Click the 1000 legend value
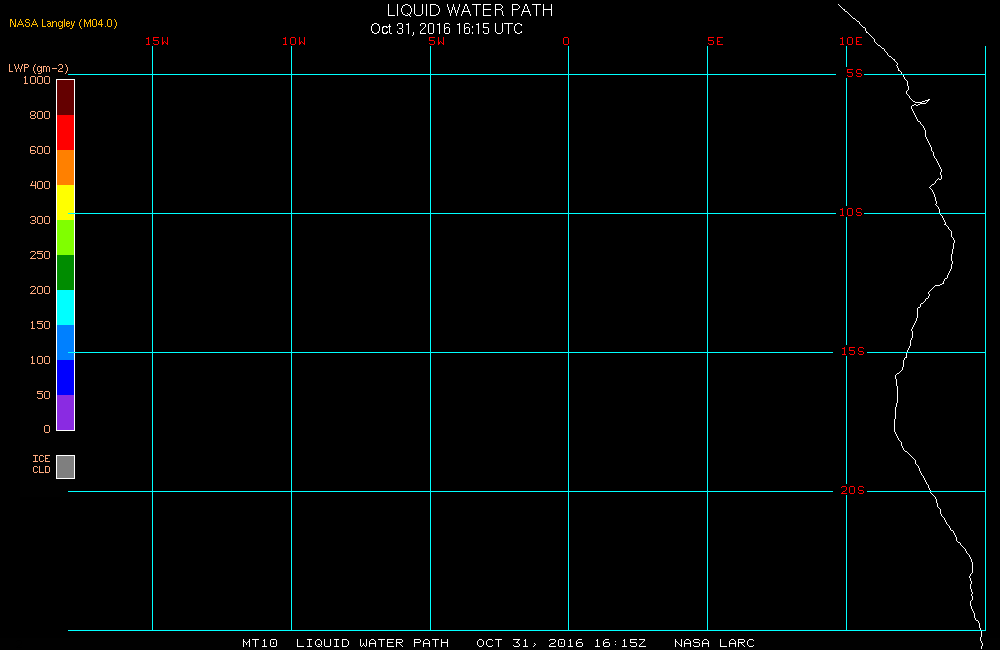Viewport: 1000px width, 650px height. click(x=36, y=80)
